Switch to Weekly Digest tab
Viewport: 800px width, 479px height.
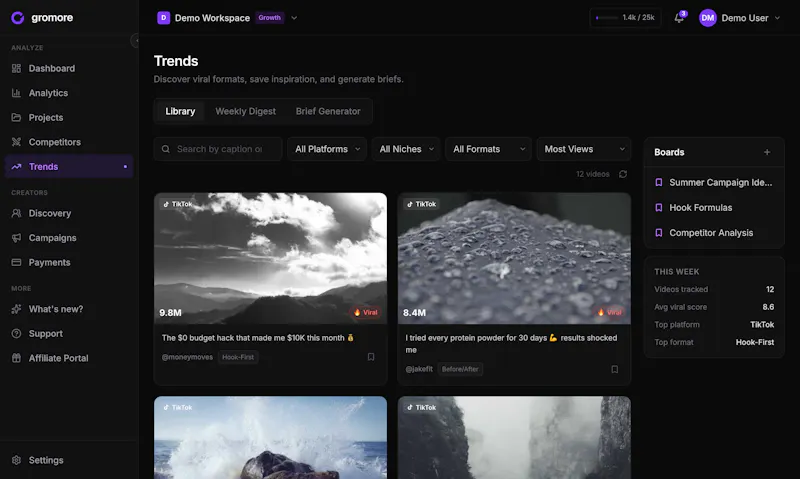pyautogui.click(x=245, y=111)
